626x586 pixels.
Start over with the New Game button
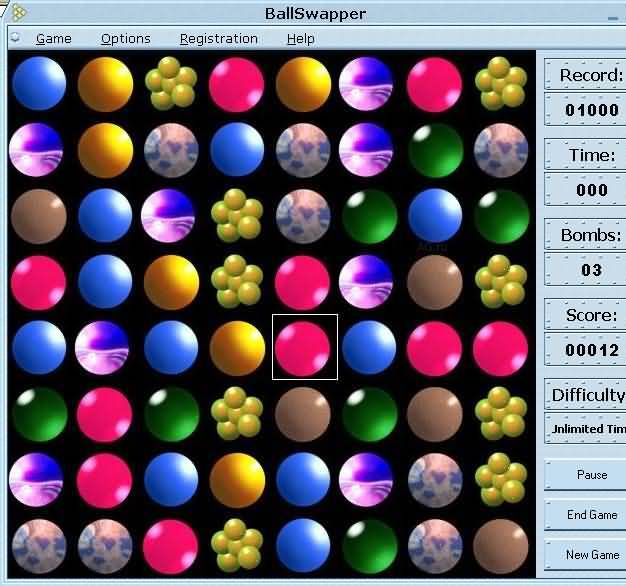tap(590, 554)
